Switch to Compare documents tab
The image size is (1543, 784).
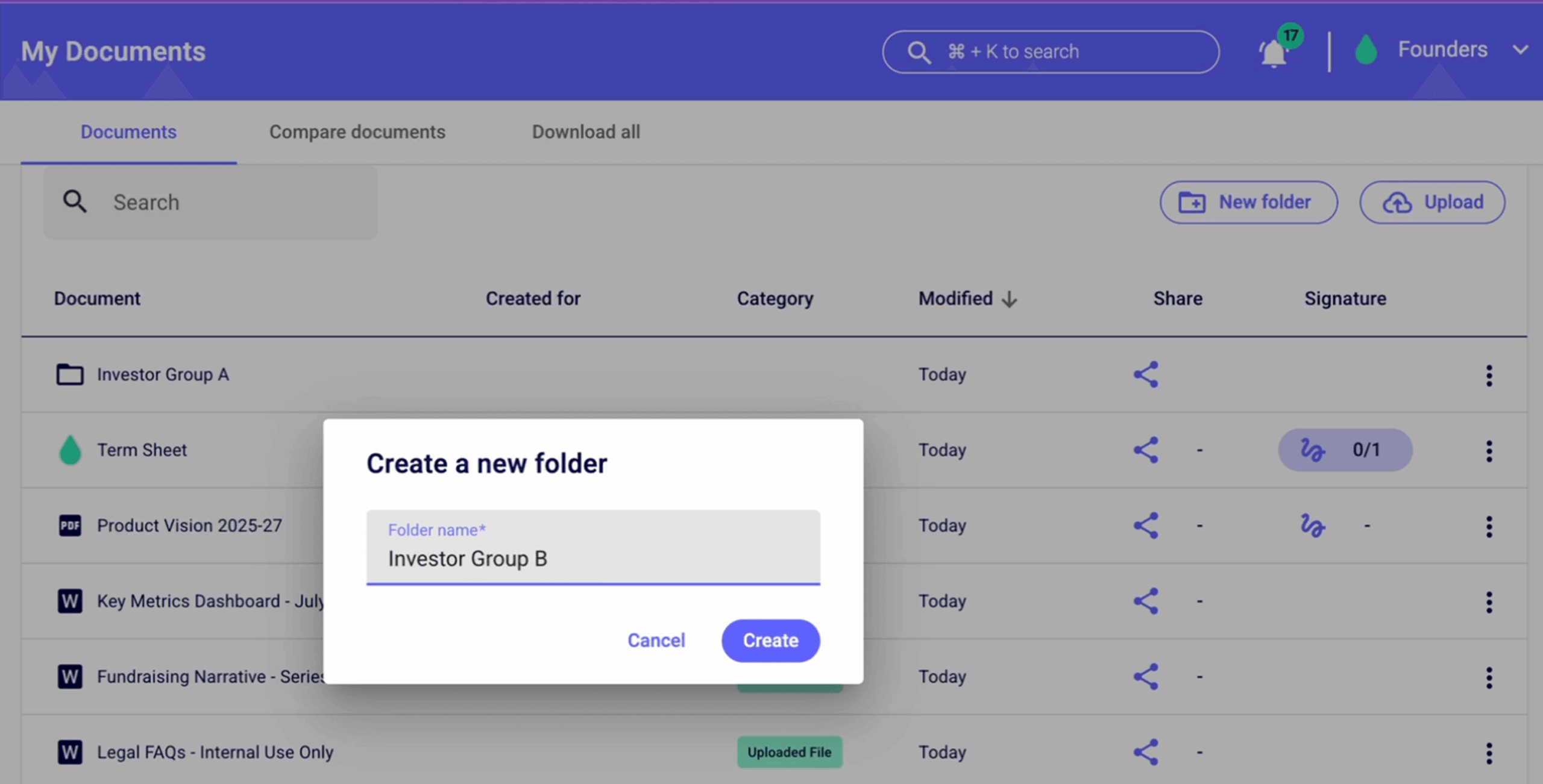point(357,132)
